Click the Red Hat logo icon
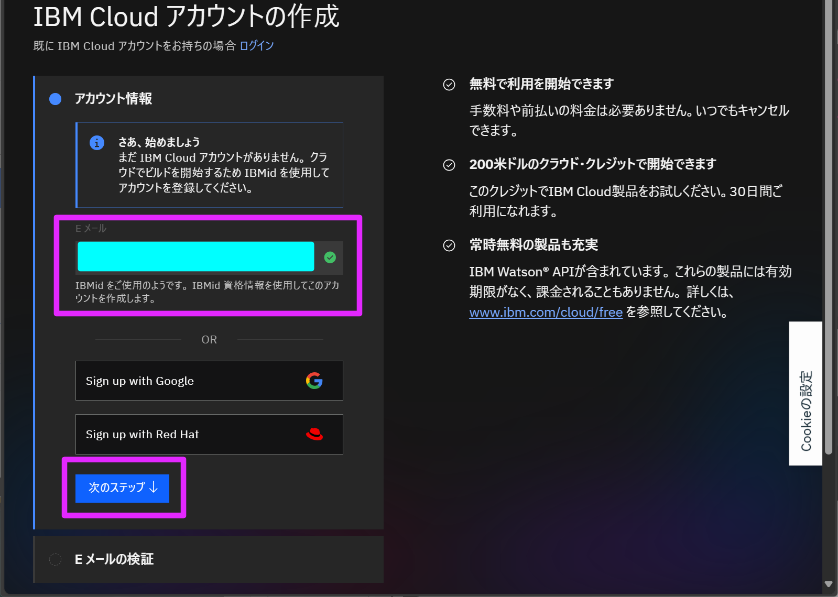This screenshot has height=597, width=838. [314, 434]
